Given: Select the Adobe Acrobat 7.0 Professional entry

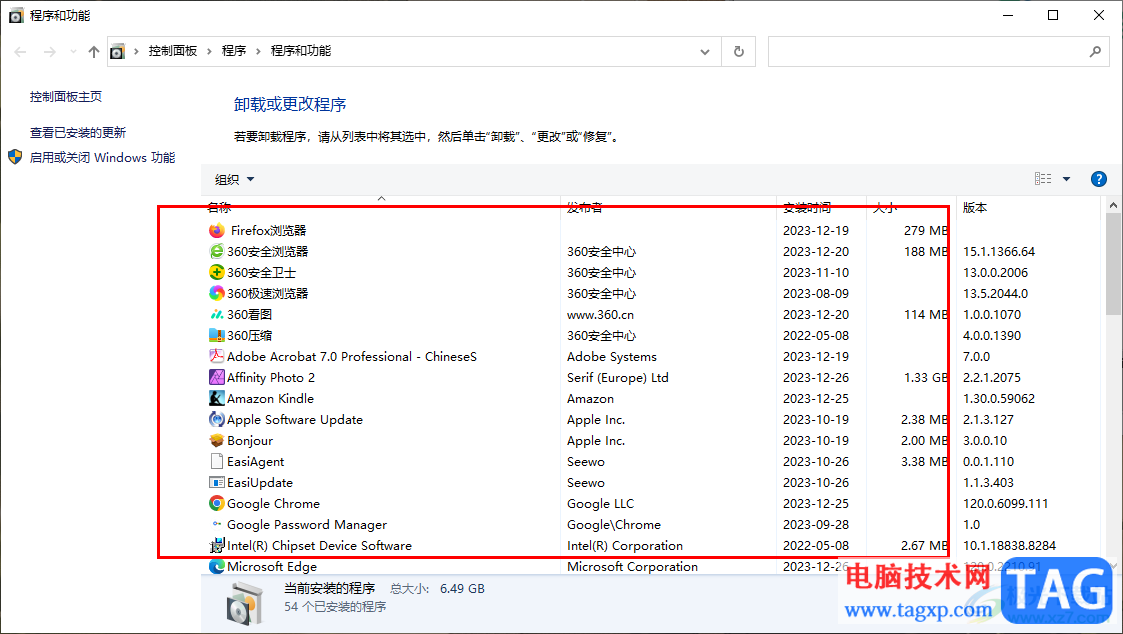Looking at the screenshot, I should 352,357.
